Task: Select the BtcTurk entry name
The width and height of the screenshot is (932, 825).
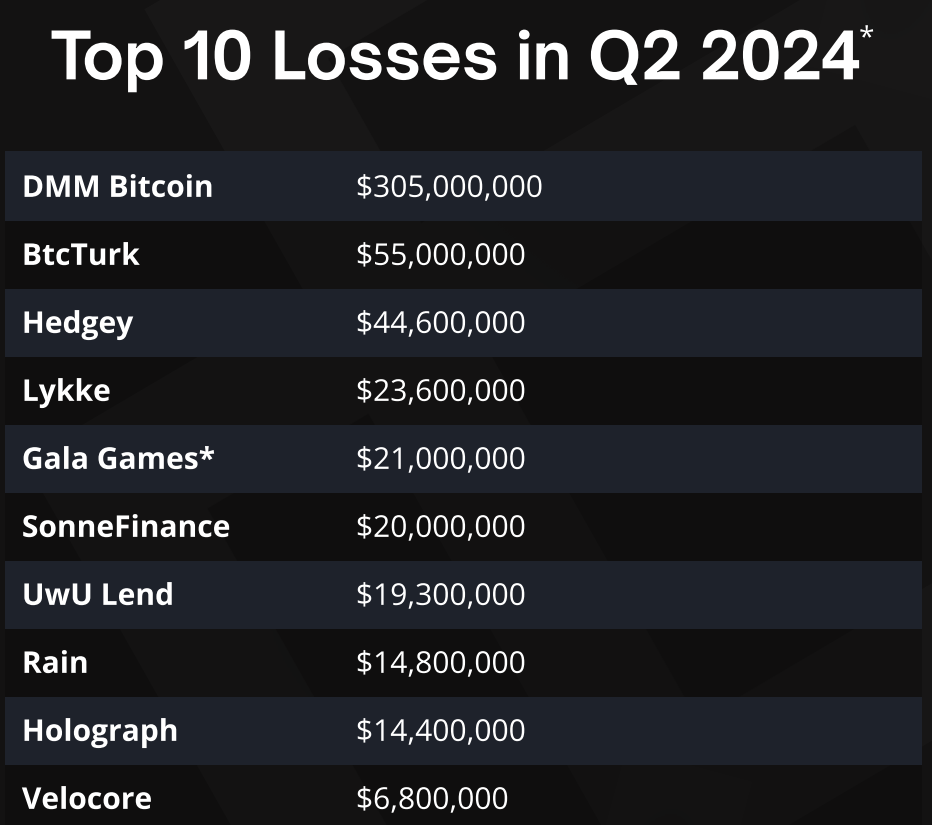Action: (x=81, y=254)
